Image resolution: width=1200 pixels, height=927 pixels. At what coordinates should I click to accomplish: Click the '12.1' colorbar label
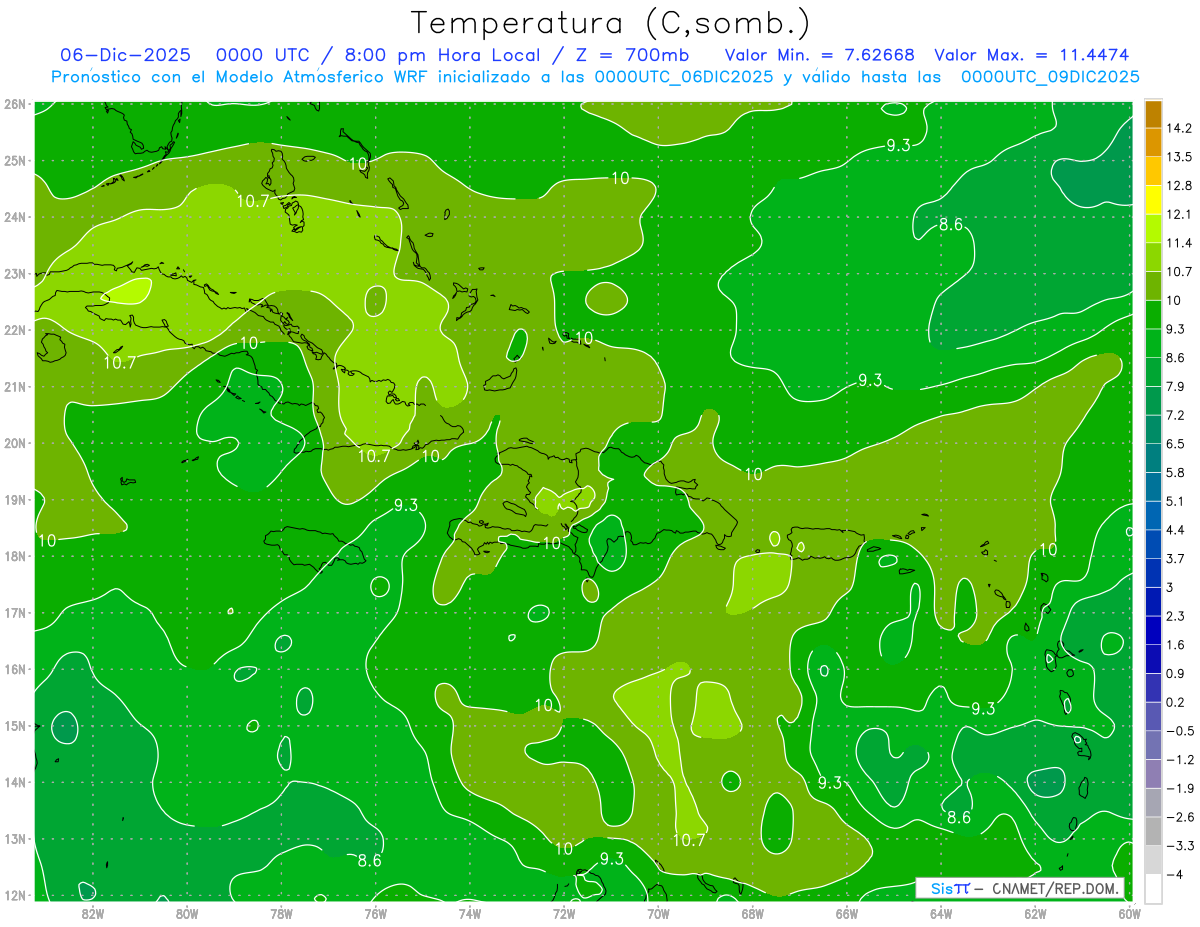[x=1180, y=214]
